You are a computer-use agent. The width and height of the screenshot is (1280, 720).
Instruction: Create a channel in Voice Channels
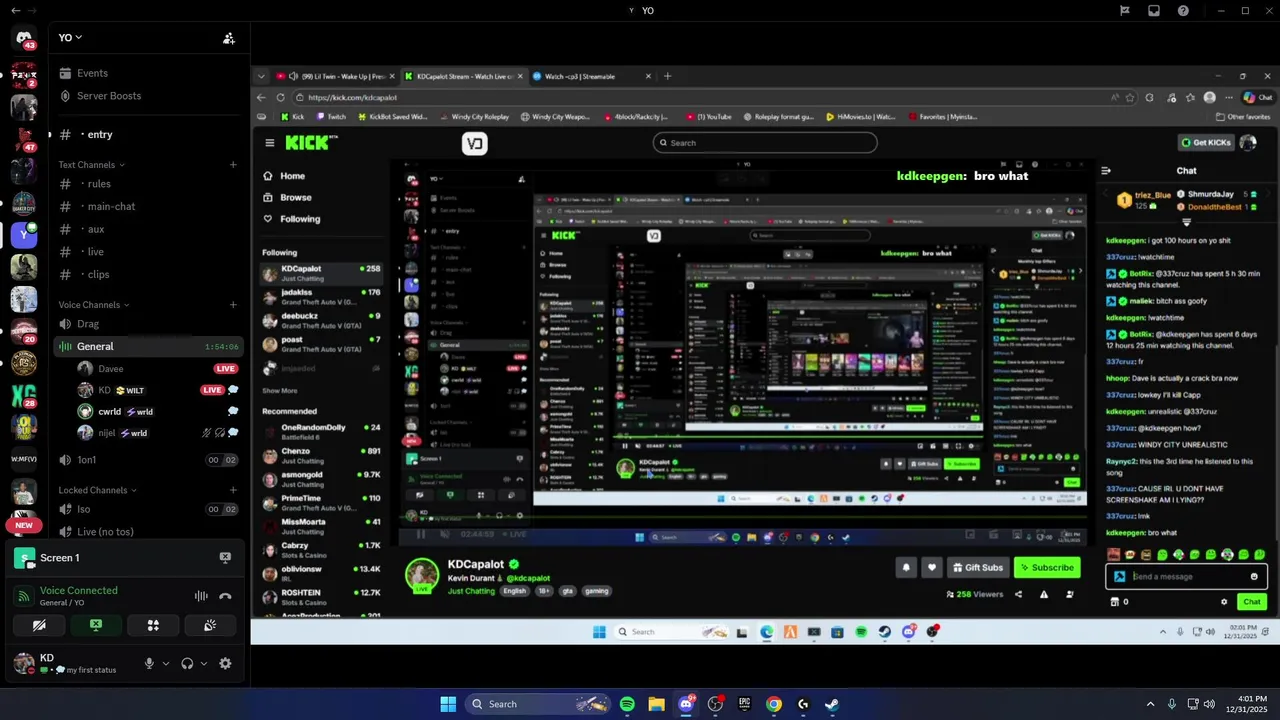(233, 305)
